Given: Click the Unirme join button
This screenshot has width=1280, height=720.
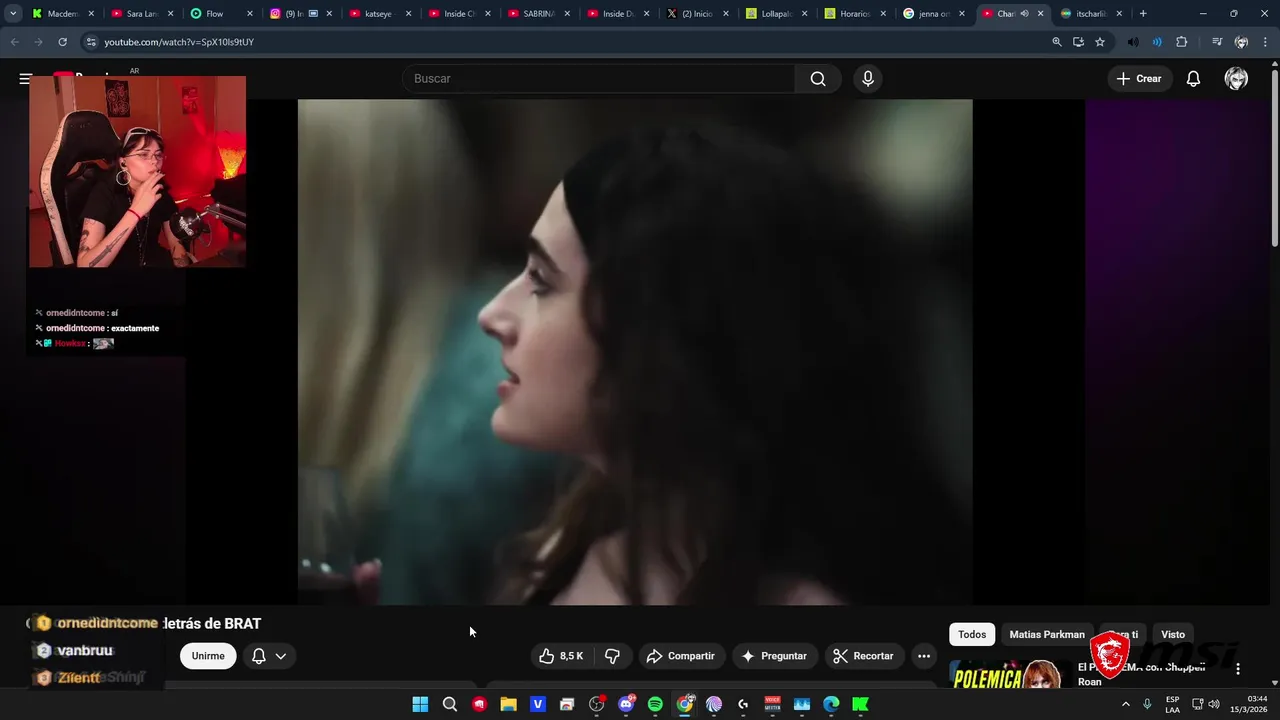Looking at the screenshot, I should point(208,656).
